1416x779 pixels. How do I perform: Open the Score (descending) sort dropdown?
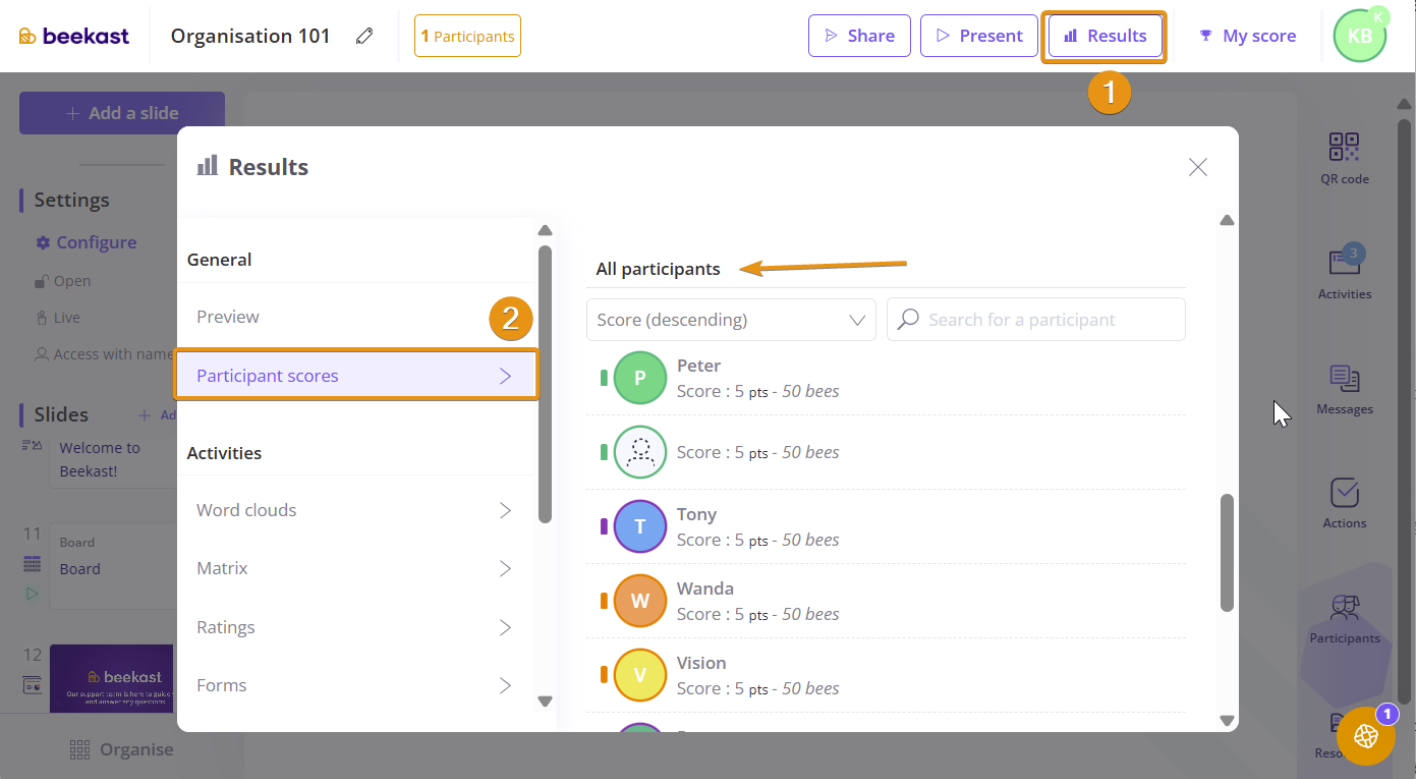[730, 320]
